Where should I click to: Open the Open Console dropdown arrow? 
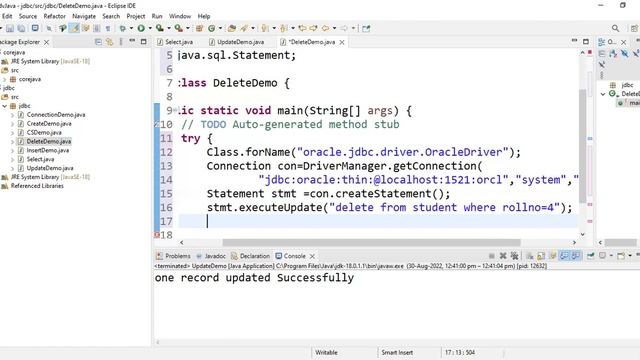click(x=630, y=256)
